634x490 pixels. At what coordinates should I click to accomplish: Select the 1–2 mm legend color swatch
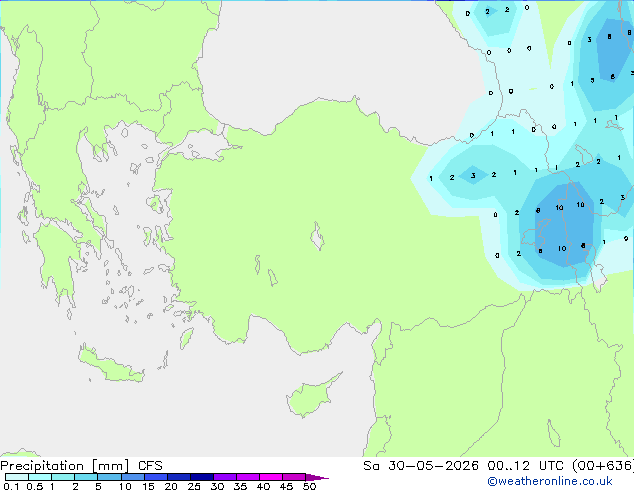[63, 477]
